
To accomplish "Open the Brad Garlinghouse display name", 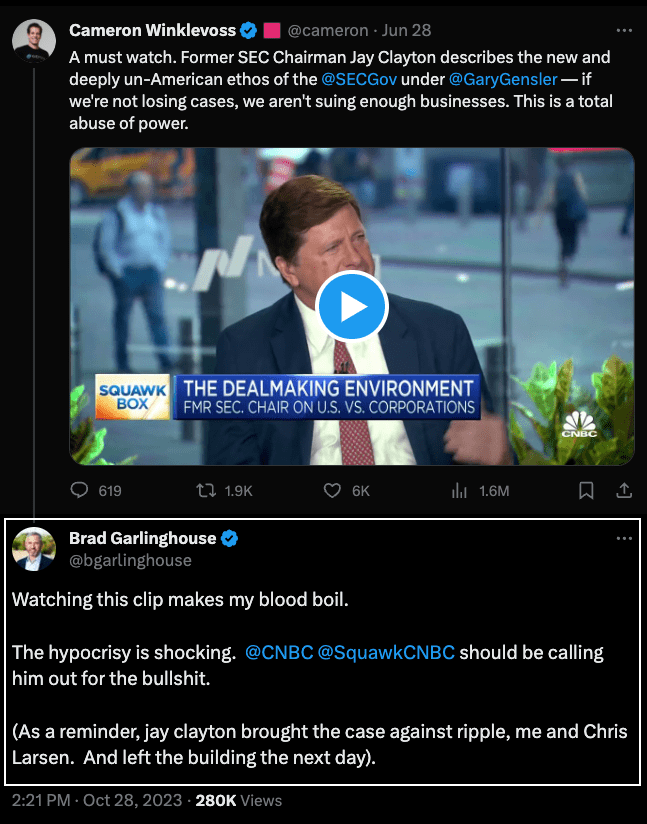I will (142, 538).
